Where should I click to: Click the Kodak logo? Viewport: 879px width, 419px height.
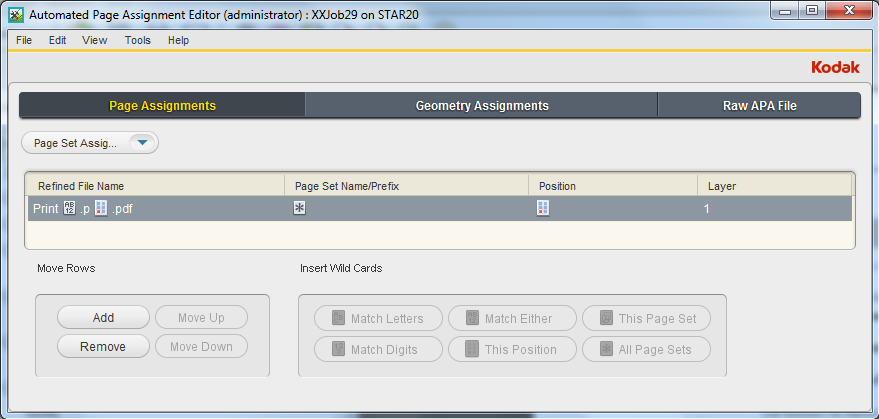[x=836, y=68]
